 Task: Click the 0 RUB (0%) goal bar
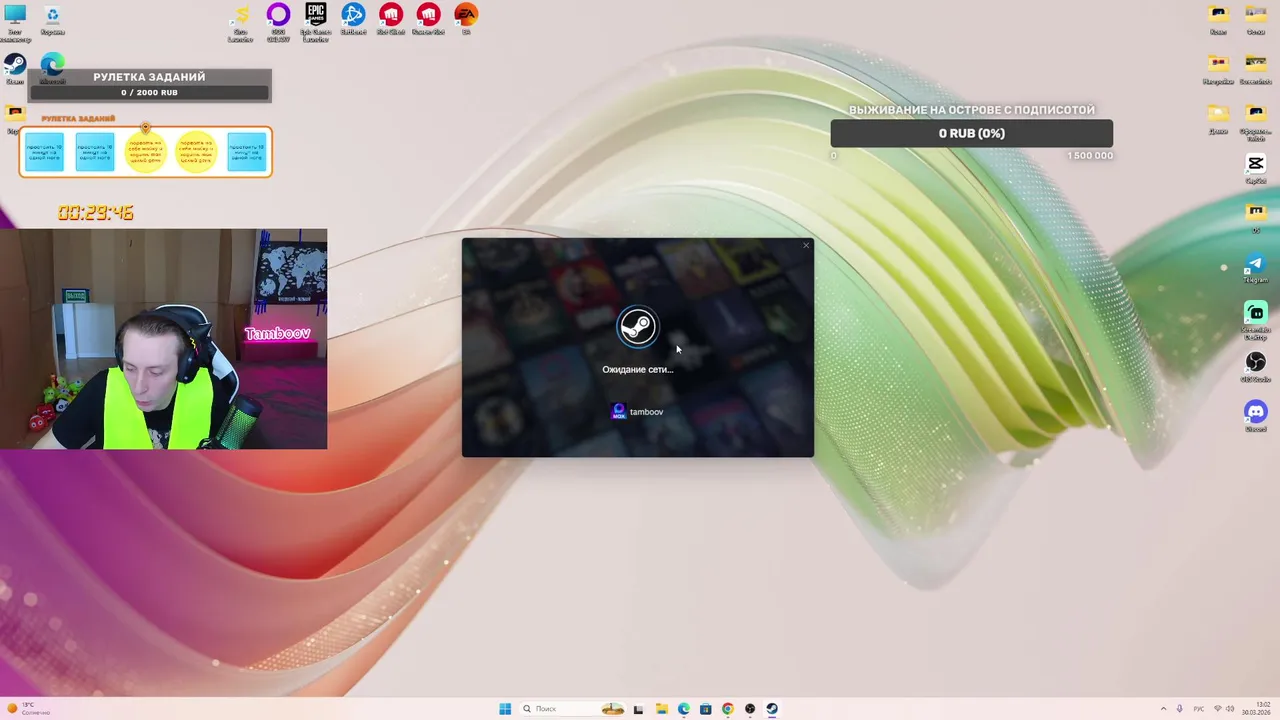[x=972, y=133]
